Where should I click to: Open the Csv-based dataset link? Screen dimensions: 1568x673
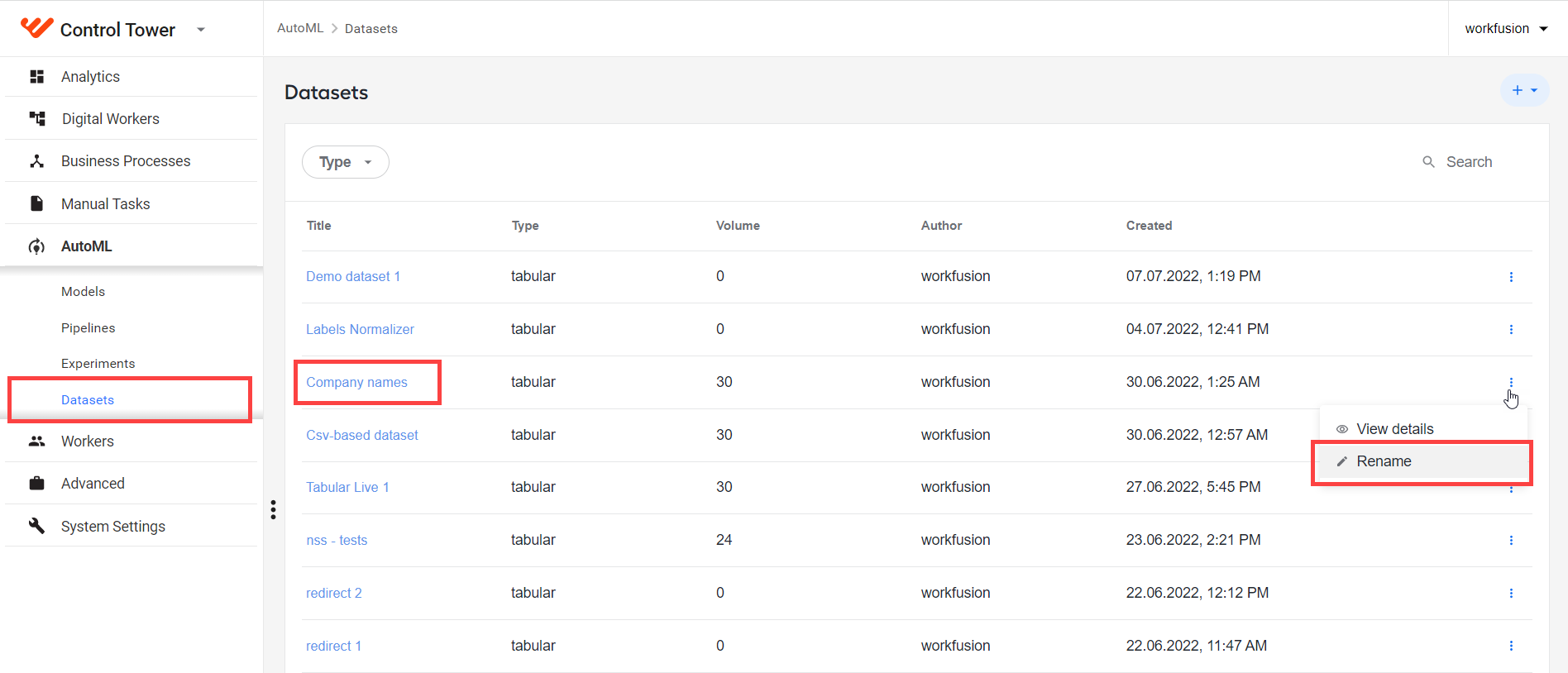tap(362, 435)
